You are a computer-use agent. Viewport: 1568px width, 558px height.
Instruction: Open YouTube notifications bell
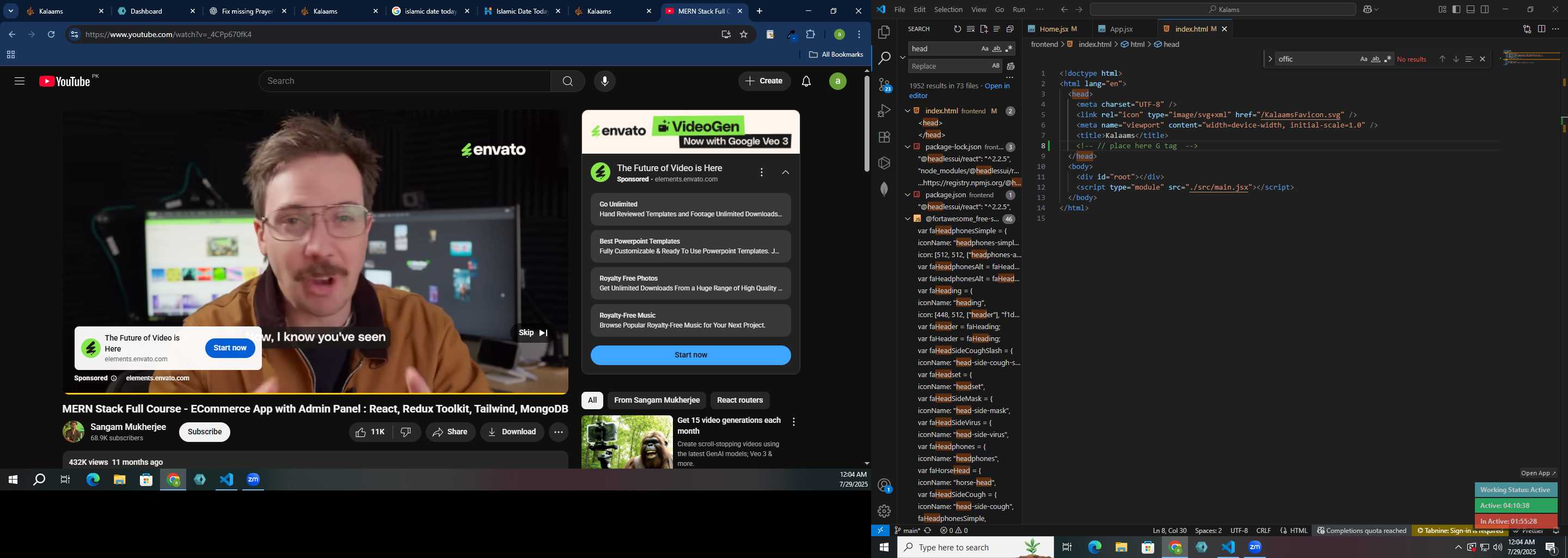[x=806, y=81]
